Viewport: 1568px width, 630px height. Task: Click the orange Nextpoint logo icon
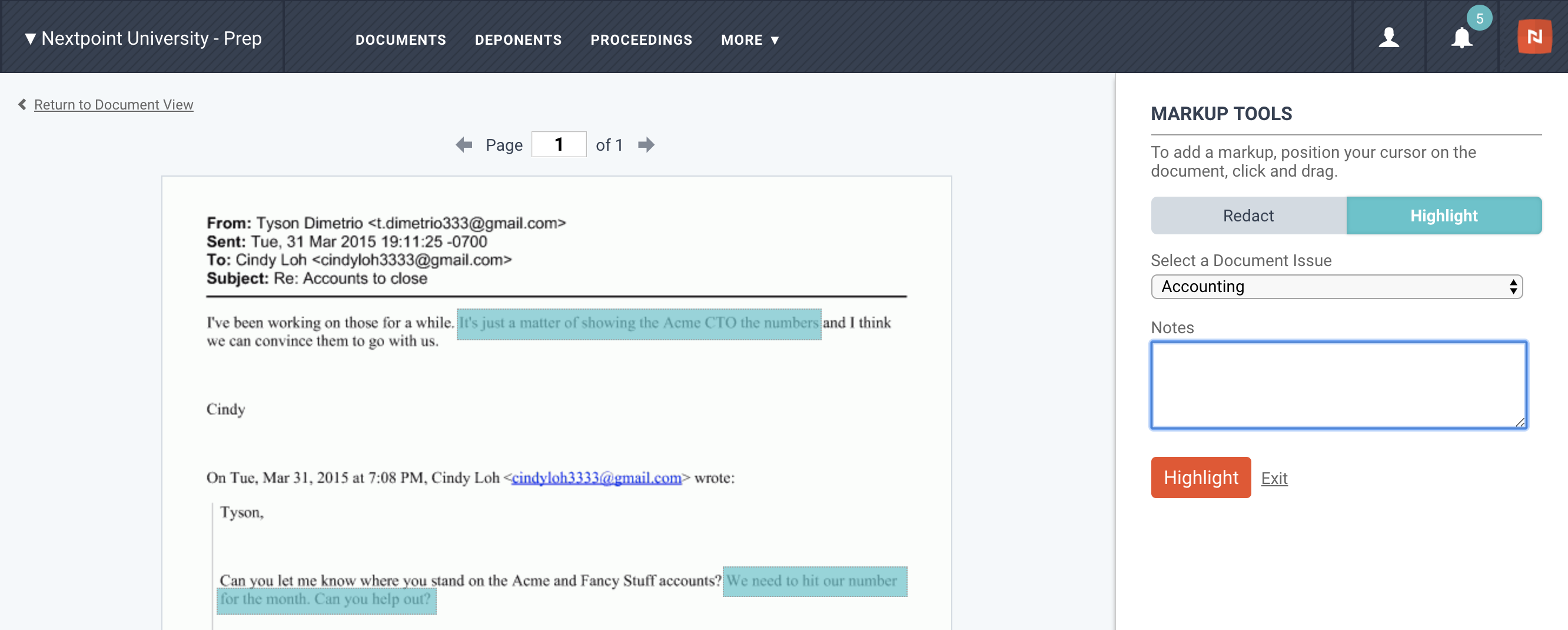tap(1534, 37)
